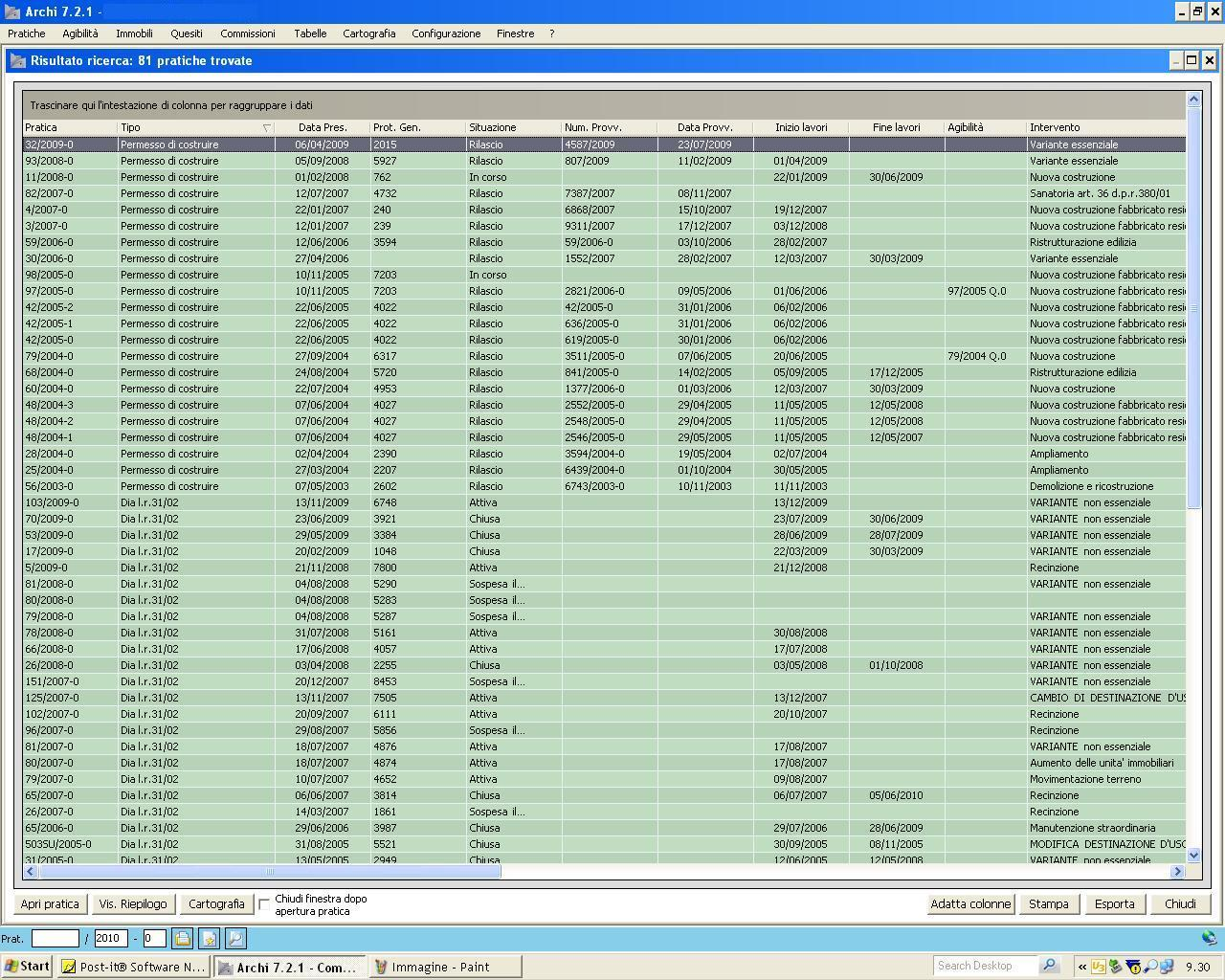Viewport: 1225px width, 980px height.
Task: Sort by the Inizio lavori column header
Action: [x=801, y=127]
